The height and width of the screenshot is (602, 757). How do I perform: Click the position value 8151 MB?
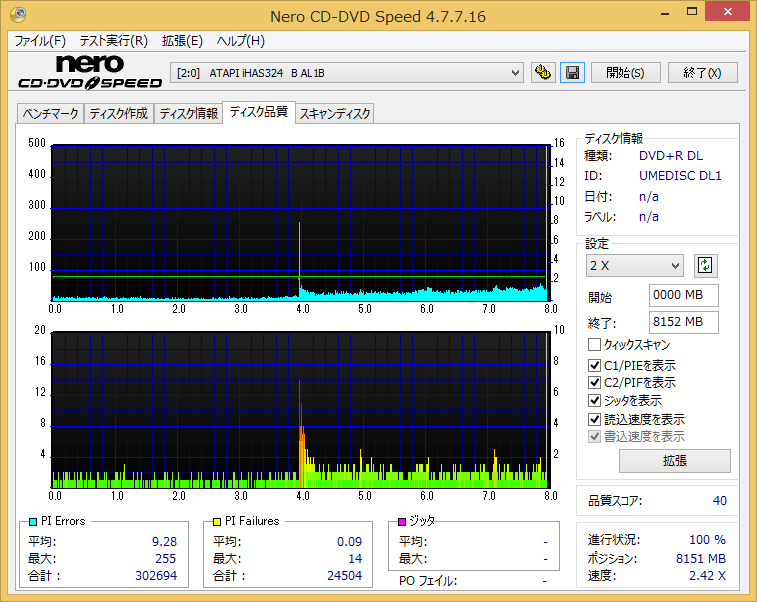point(701,559)
